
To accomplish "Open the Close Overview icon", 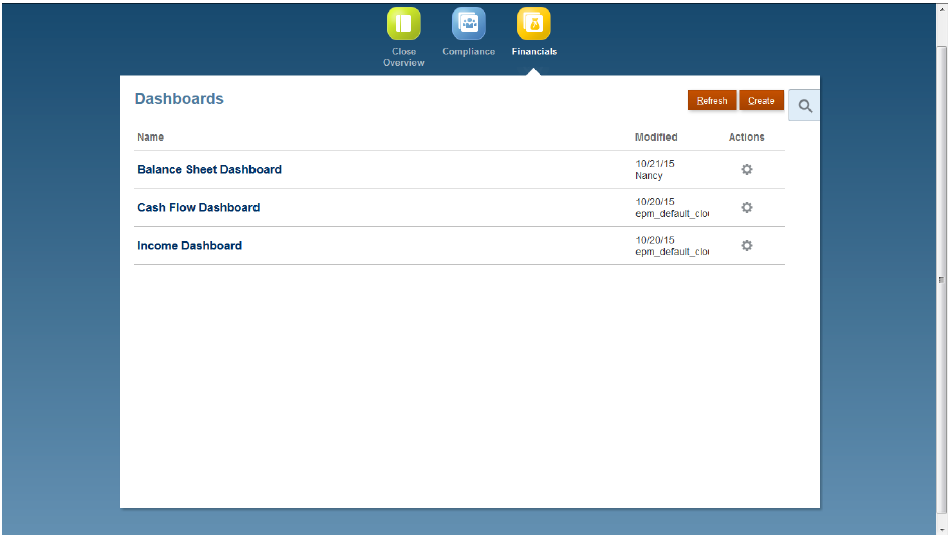I will [x=403, y=24].
